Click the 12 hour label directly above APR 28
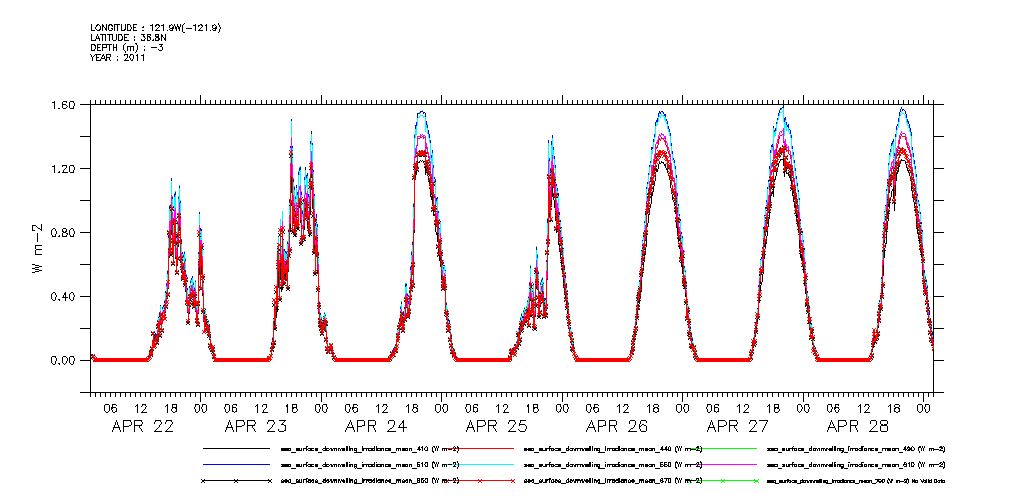1009x504 pixels. [864, 407]
